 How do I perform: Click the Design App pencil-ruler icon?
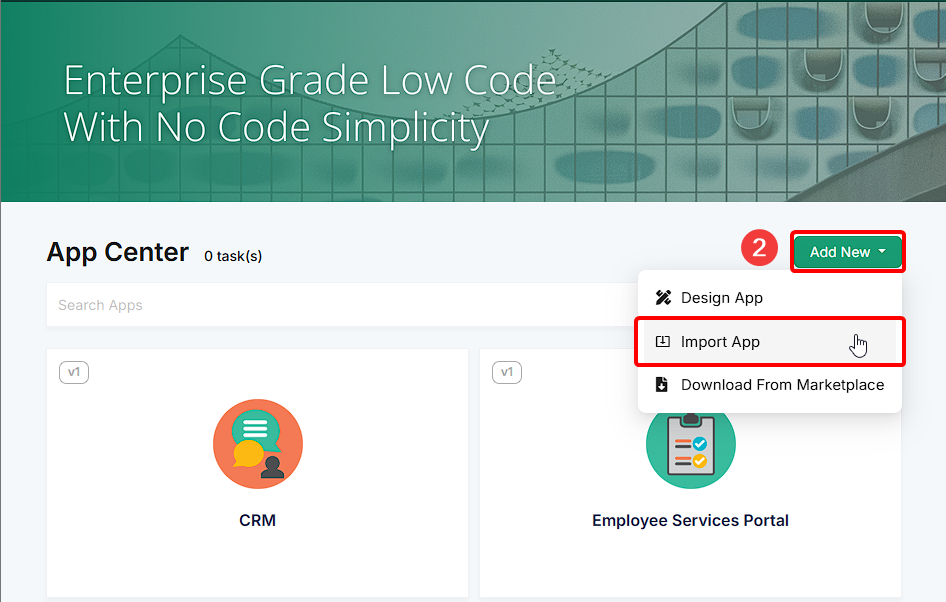point(663,297)
